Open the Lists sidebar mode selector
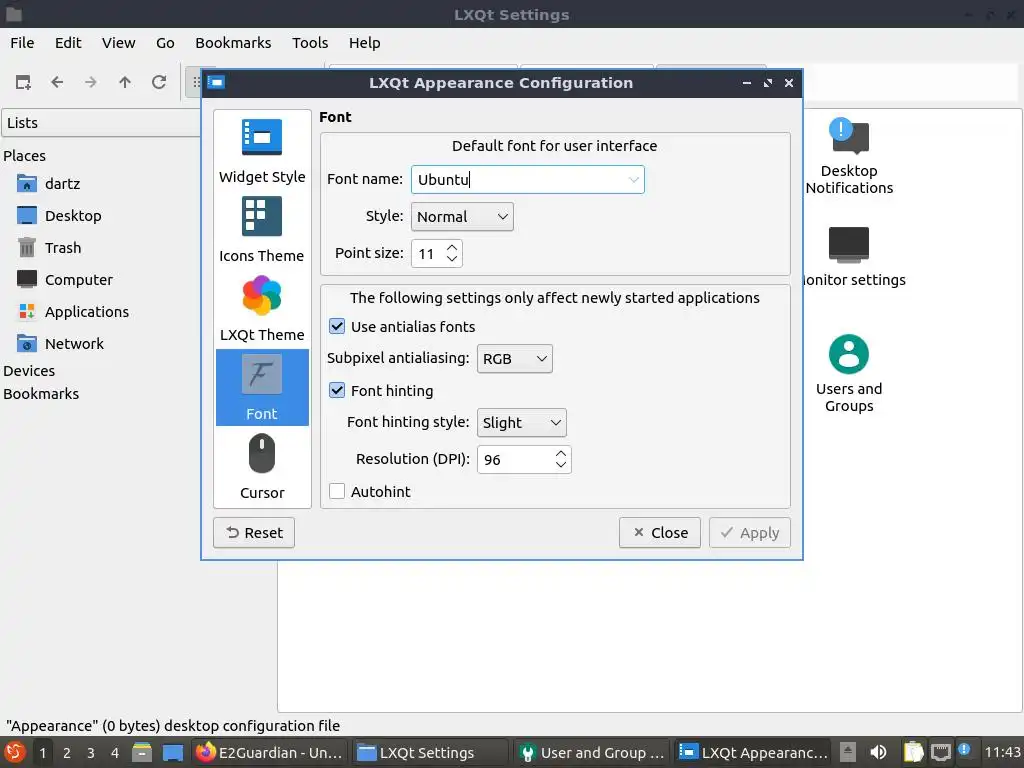Viewport: 1024px width, 768px height. pyautogui.click(x=101, y=123)
